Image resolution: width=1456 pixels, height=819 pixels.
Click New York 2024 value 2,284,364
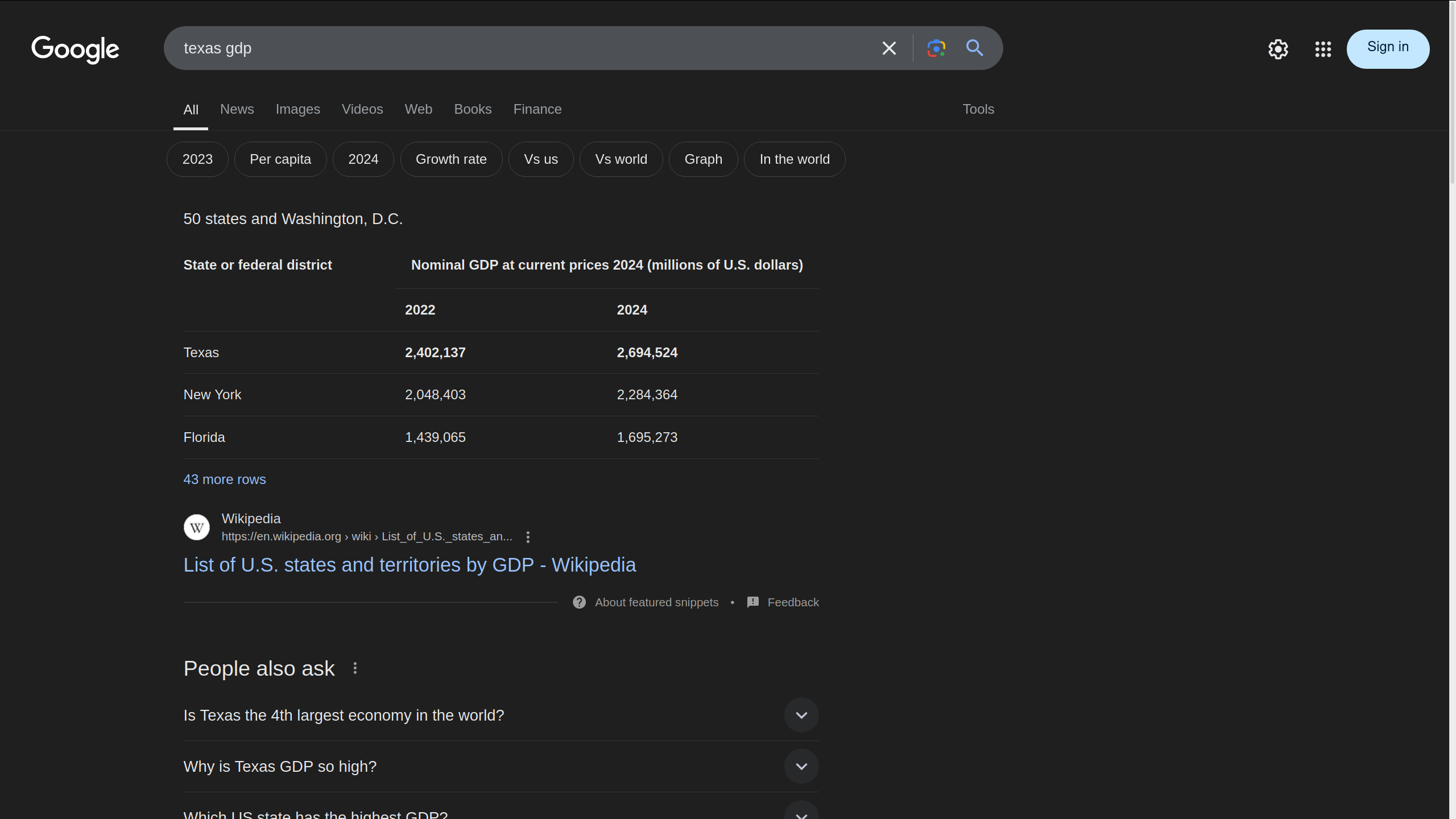tap(647, 395)
